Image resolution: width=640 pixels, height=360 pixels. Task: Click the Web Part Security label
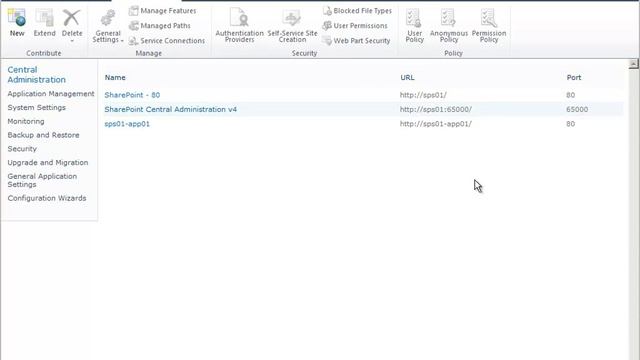tap(362, 41)
